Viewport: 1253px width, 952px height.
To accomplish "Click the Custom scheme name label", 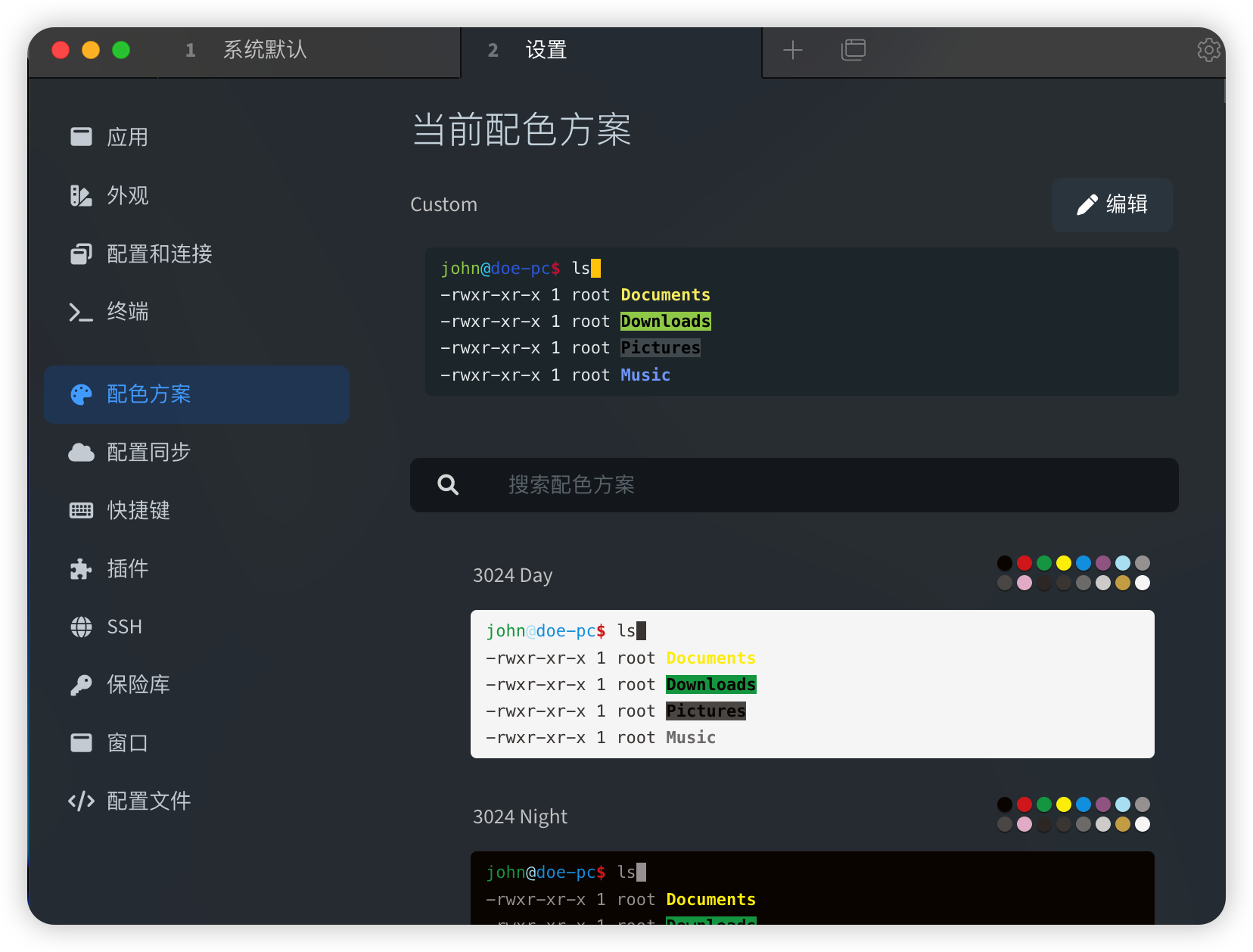I will [x=443, y=204].
